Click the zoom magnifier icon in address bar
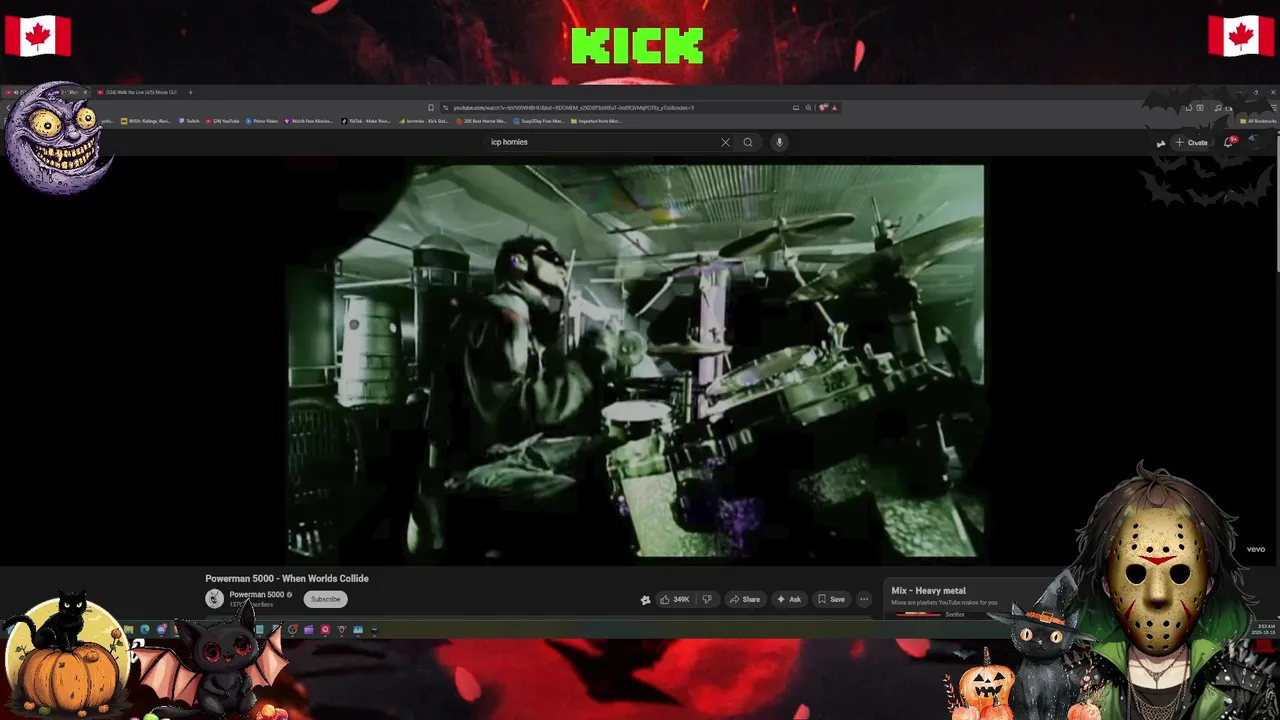Screen dimensions: 1280x720 point(808,107)
